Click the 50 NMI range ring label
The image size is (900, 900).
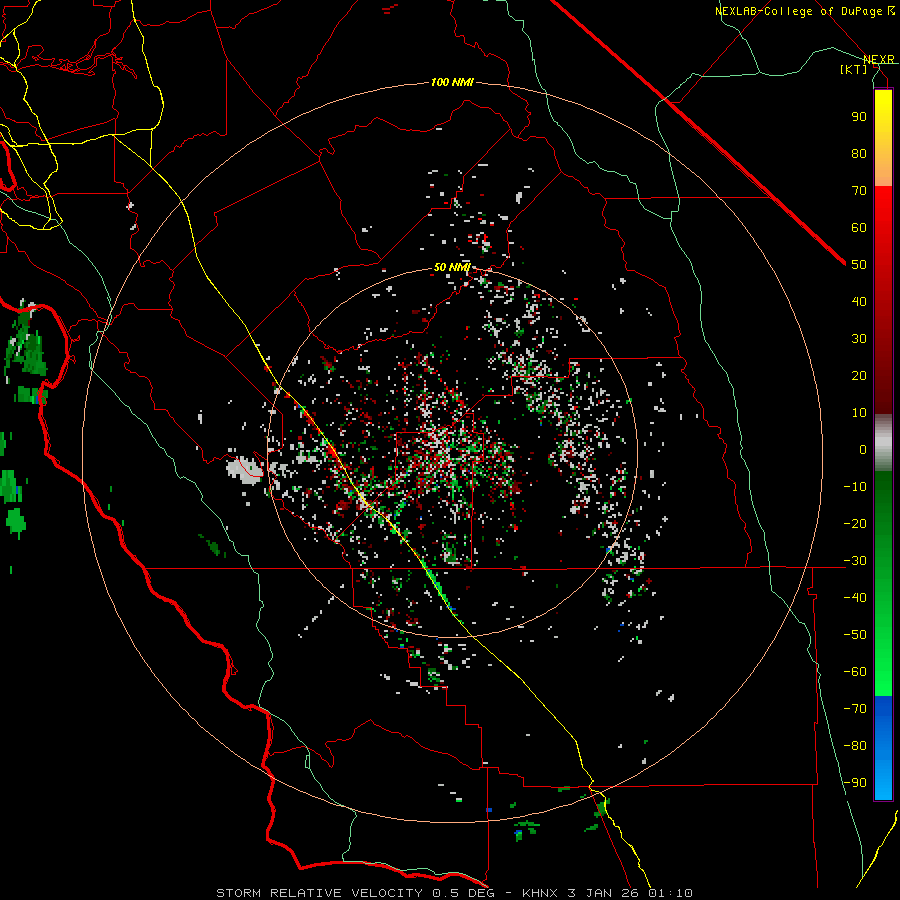click(x=452, y=267)
